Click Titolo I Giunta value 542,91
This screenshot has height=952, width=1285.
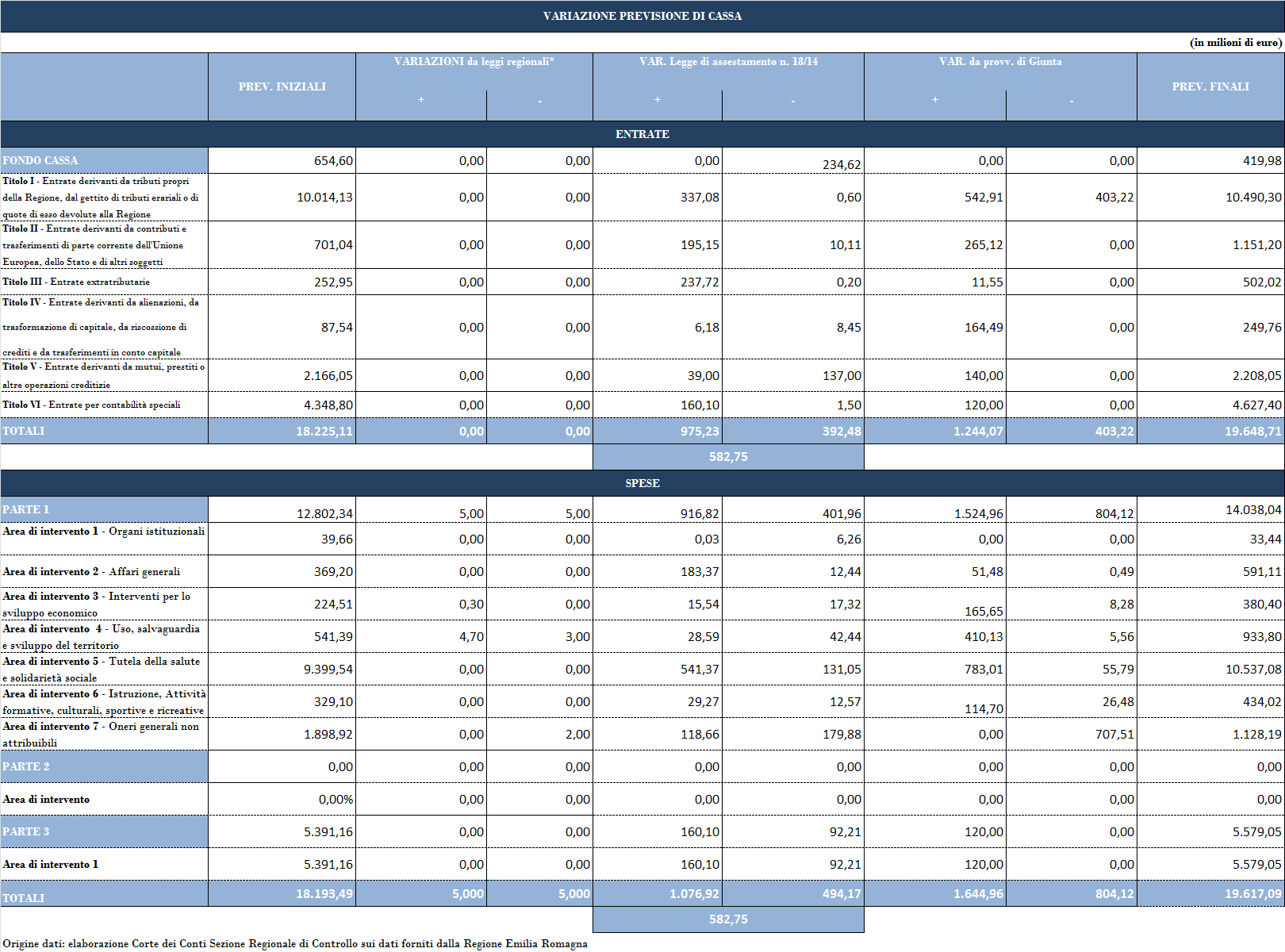pyautogui.click(x=984, y=197)
